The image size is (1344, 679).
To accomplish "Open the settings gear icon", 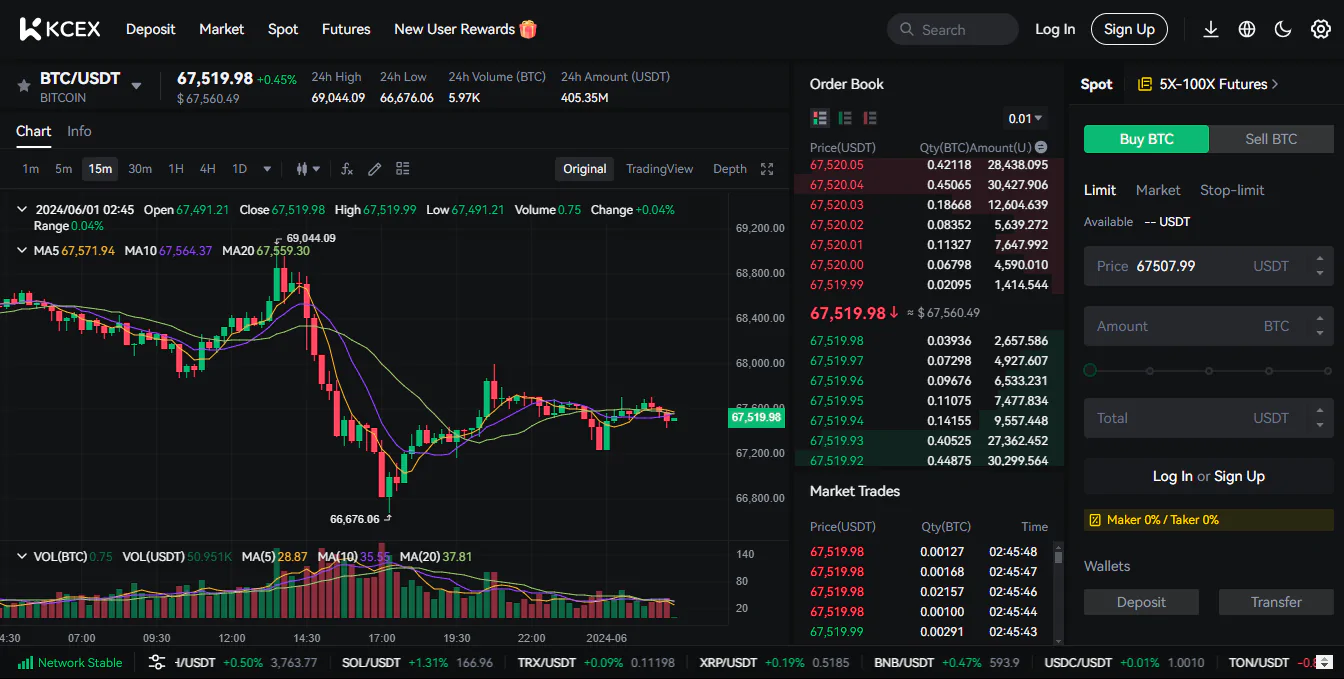I will click(1320, 29).
